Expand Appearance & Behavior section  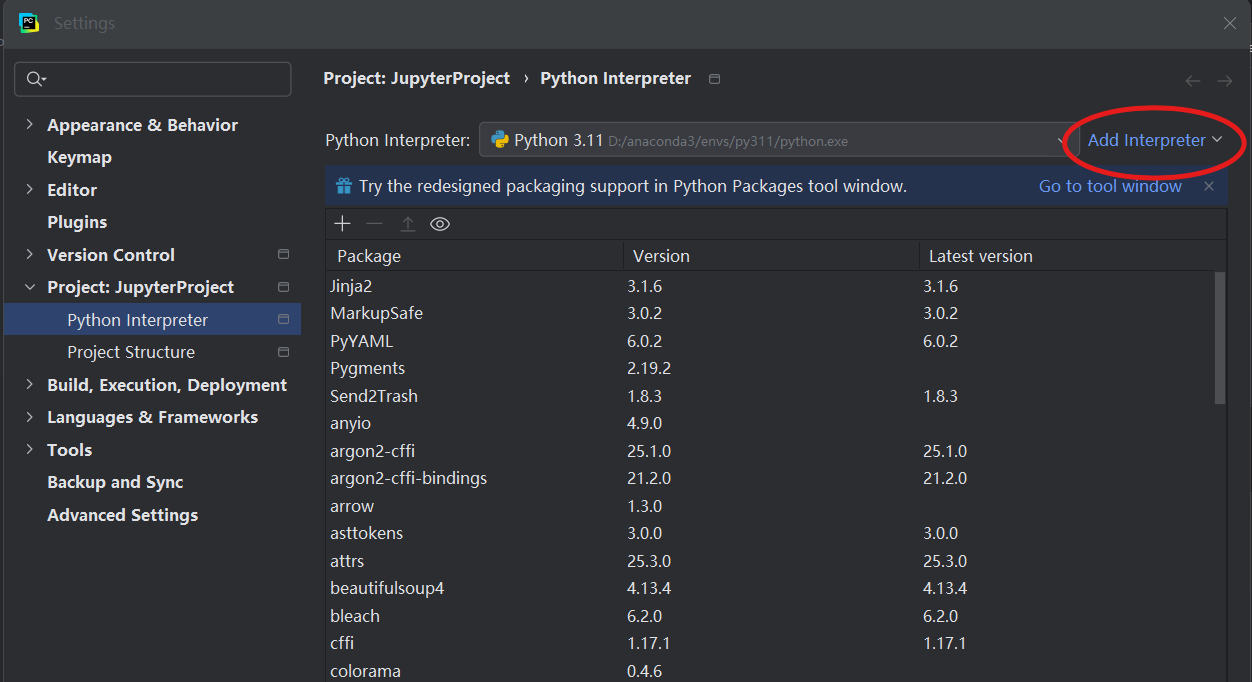(x=29, y=125)
